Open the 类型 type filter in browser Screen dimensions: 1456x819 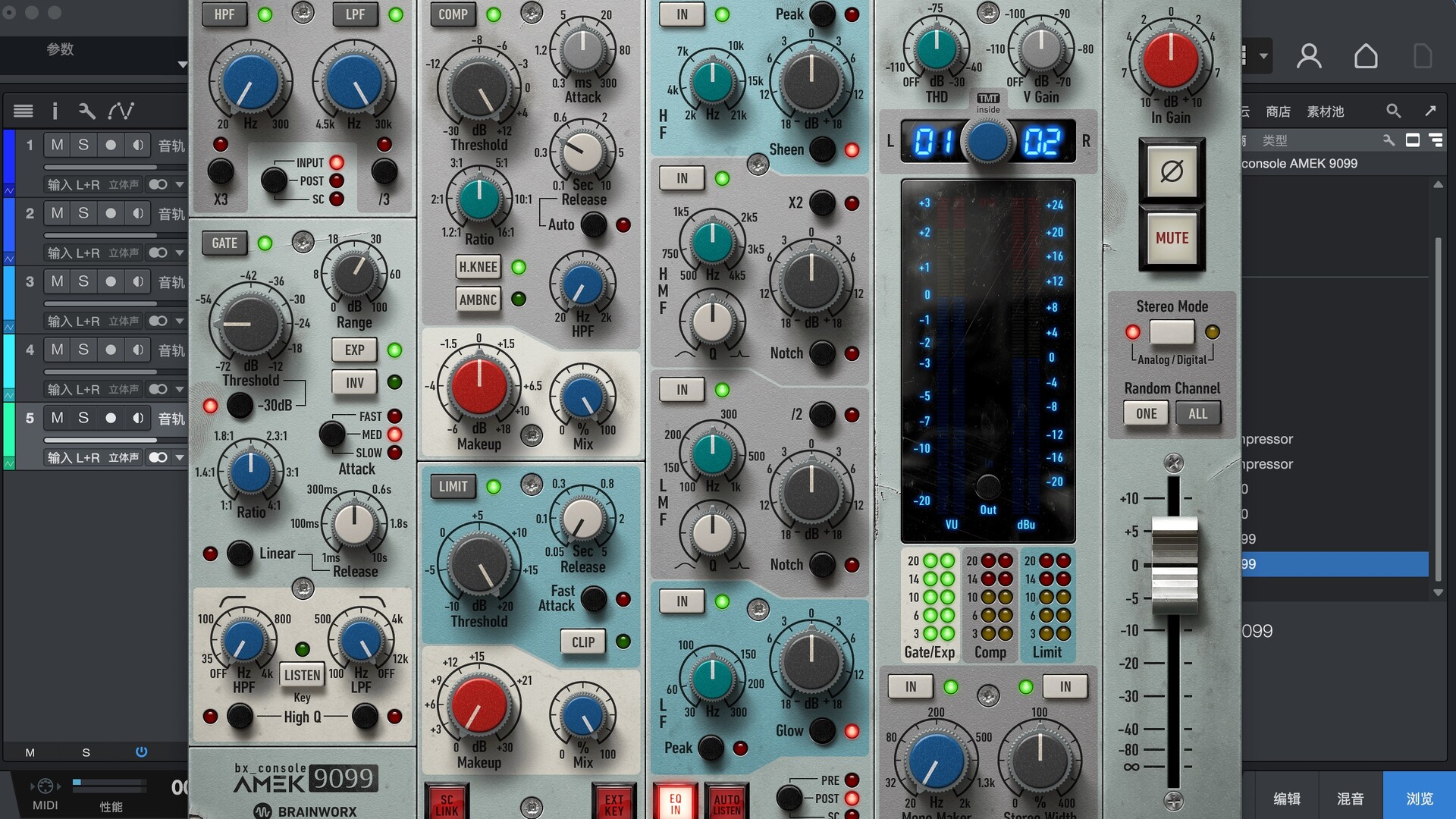(x=1274, y=140)
